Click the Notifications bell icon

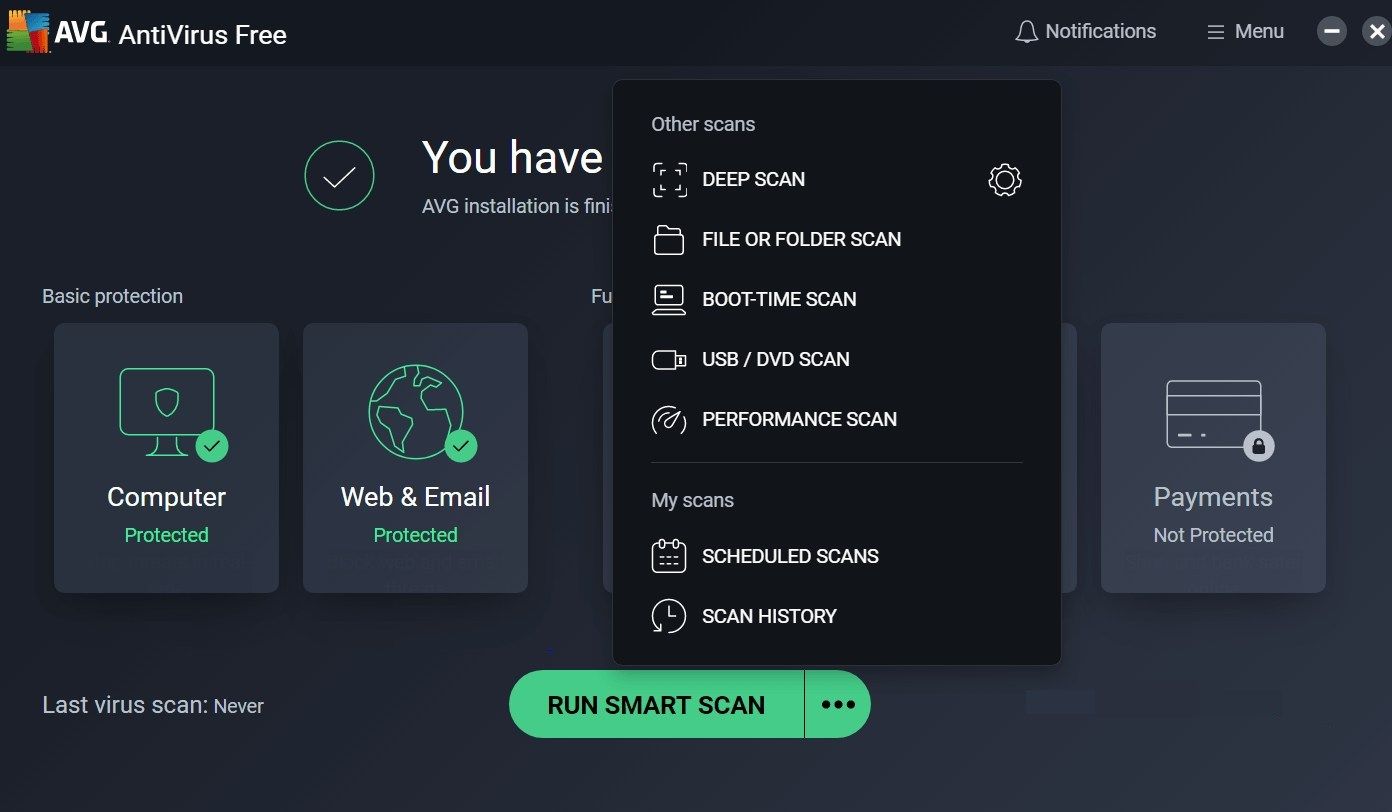1026,32
